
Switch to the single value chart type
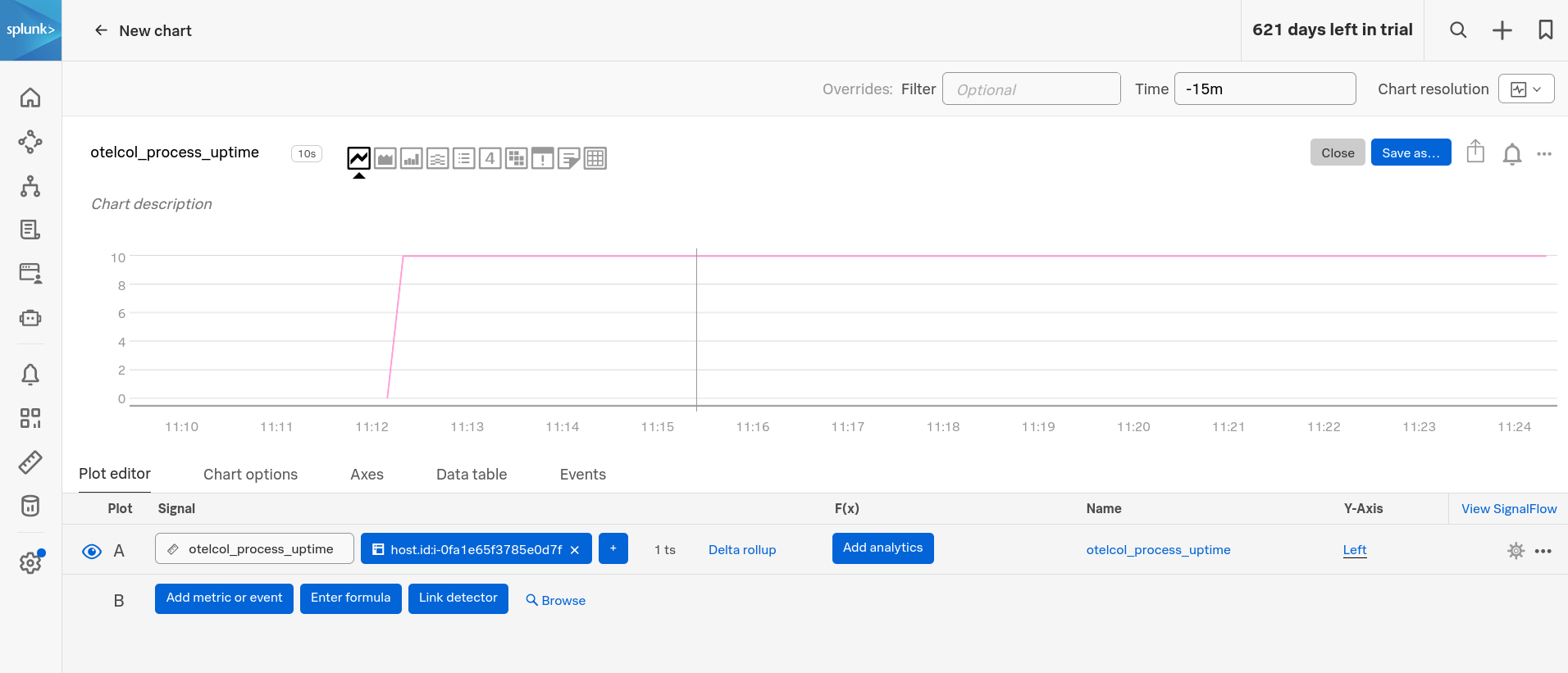click(490, 157)
